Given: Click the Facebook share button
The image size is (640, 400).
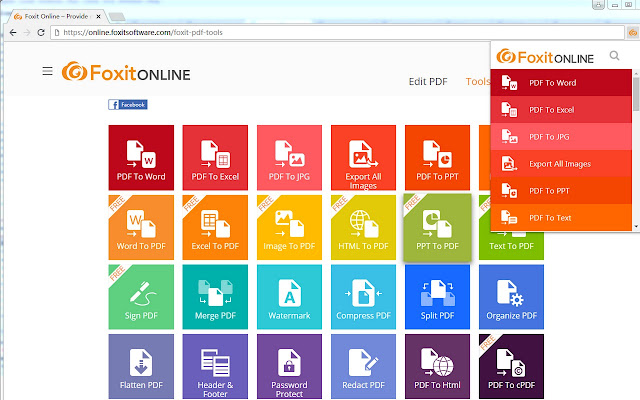Looking at the screenshot, I should coord(128,105).
